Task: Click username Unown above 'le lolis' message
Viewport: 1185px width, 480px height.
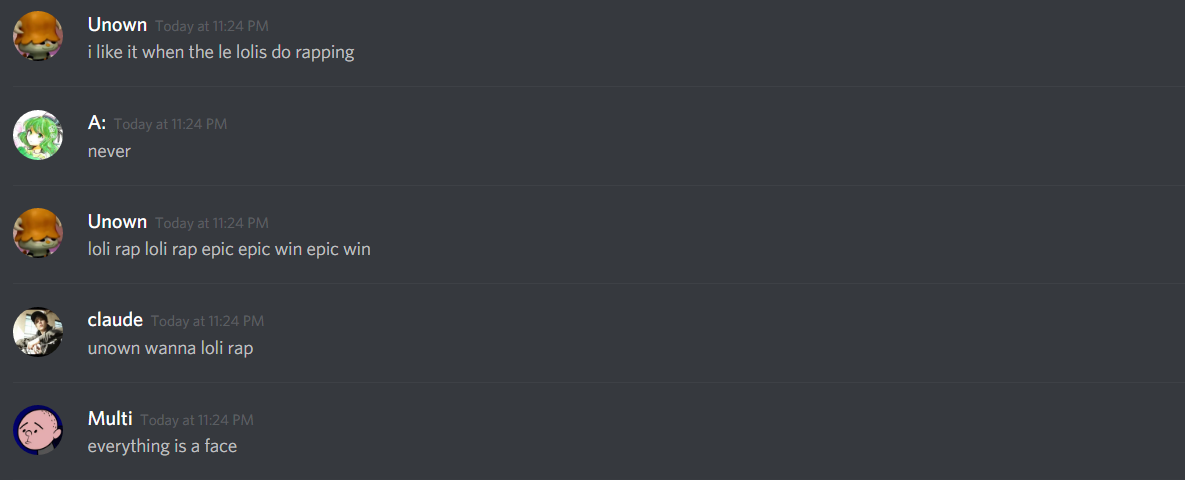Action: pyautogui.click(x=117, y=25)
